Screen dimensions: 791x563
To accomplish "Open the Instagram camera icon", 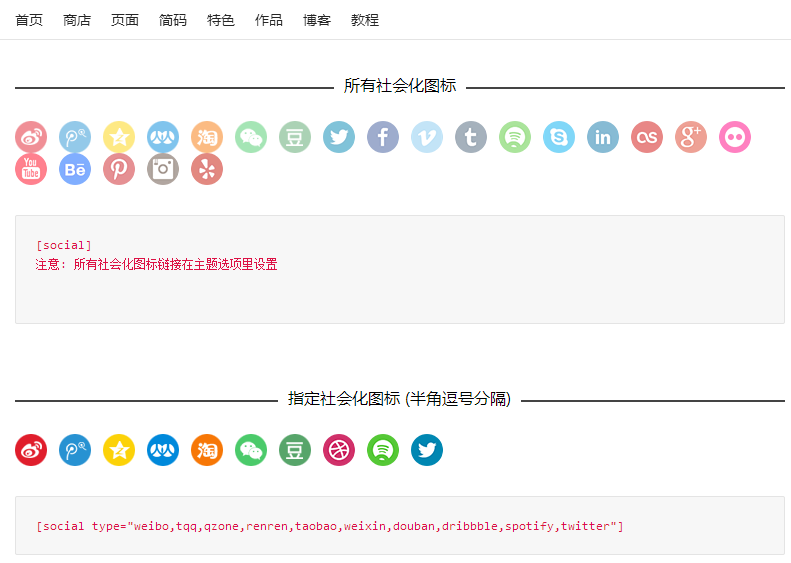I will pyautogui.click(x=163, y=169).
